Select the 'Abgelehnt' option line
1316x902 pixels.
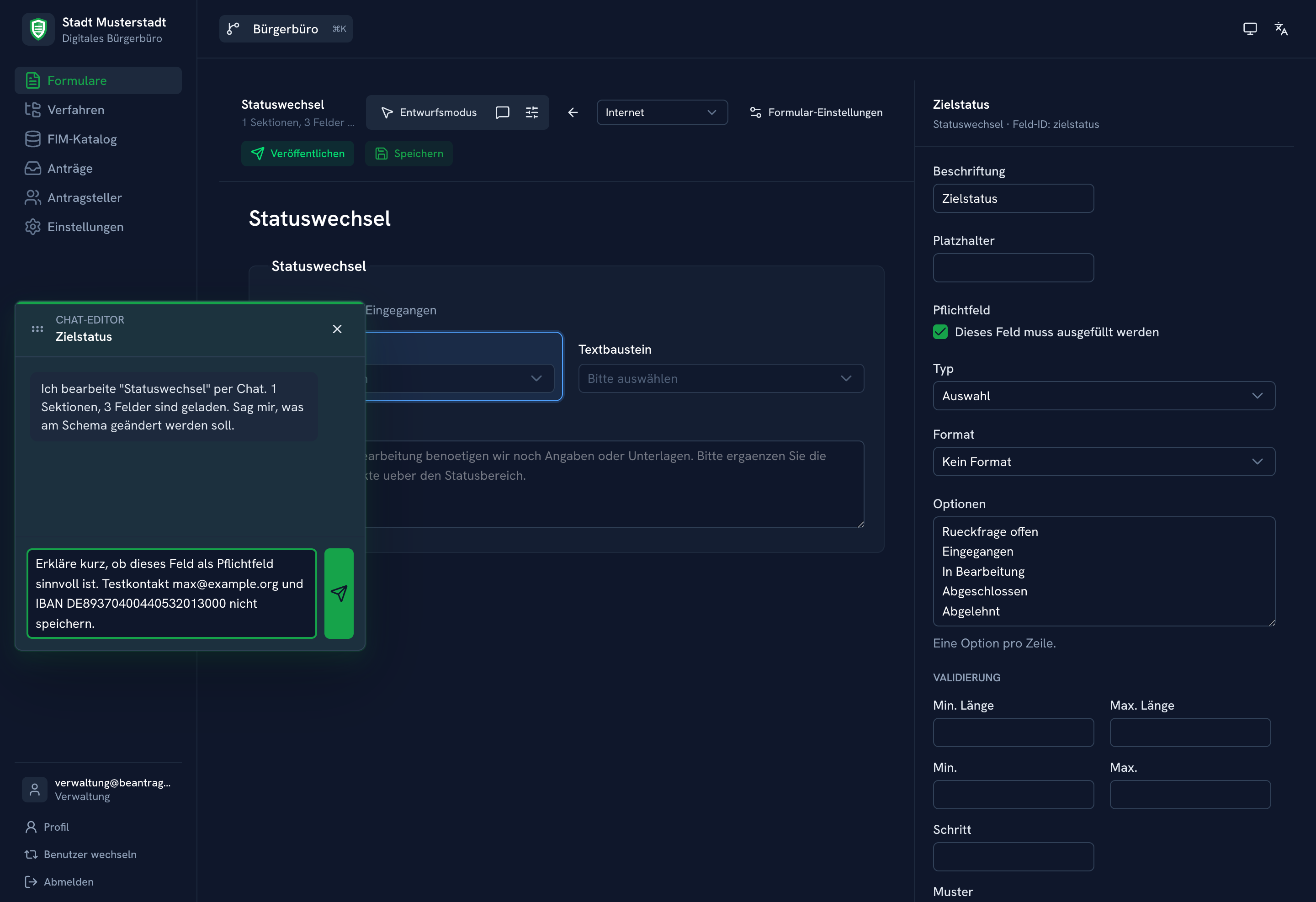click(x=971, y=611)
